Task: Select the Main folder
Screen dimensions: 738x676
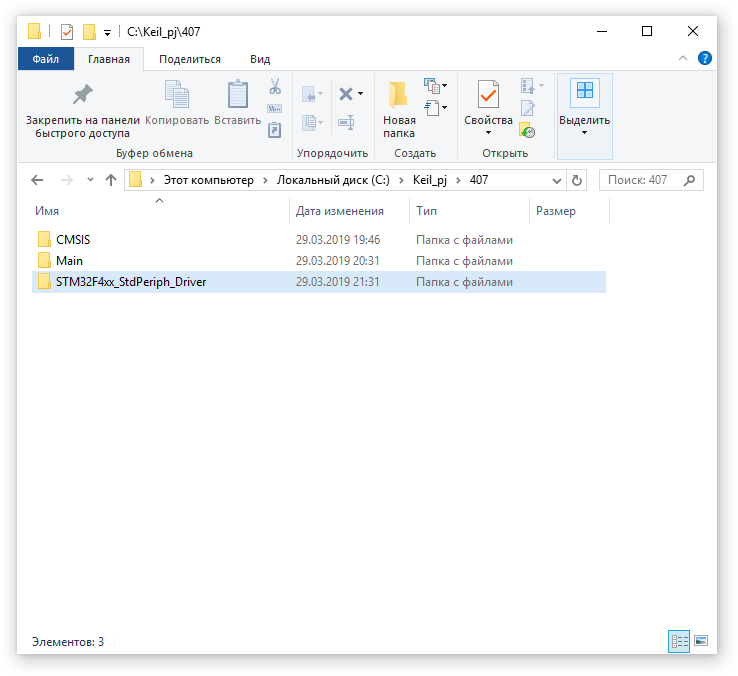Action: [x=319, y=261]
